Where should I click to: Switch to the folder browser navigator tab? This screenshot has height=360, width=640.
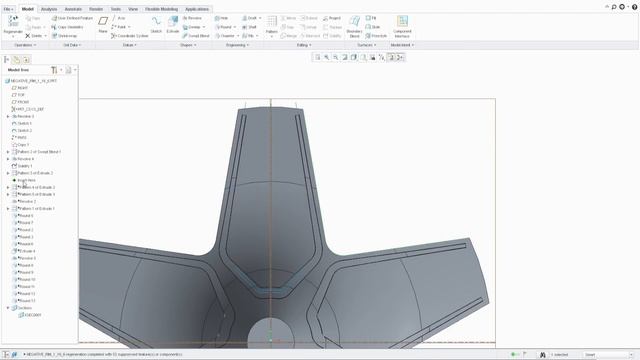[16, 60]
